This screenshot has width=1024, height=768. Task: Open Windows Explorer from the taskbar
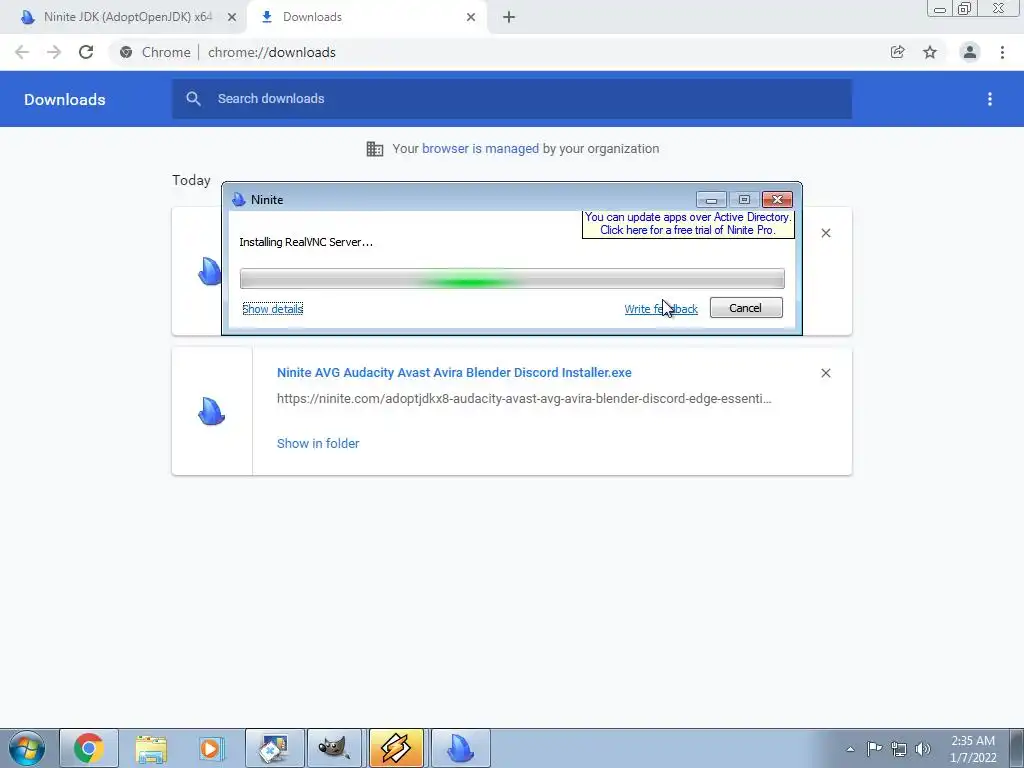tap(151, 748)
